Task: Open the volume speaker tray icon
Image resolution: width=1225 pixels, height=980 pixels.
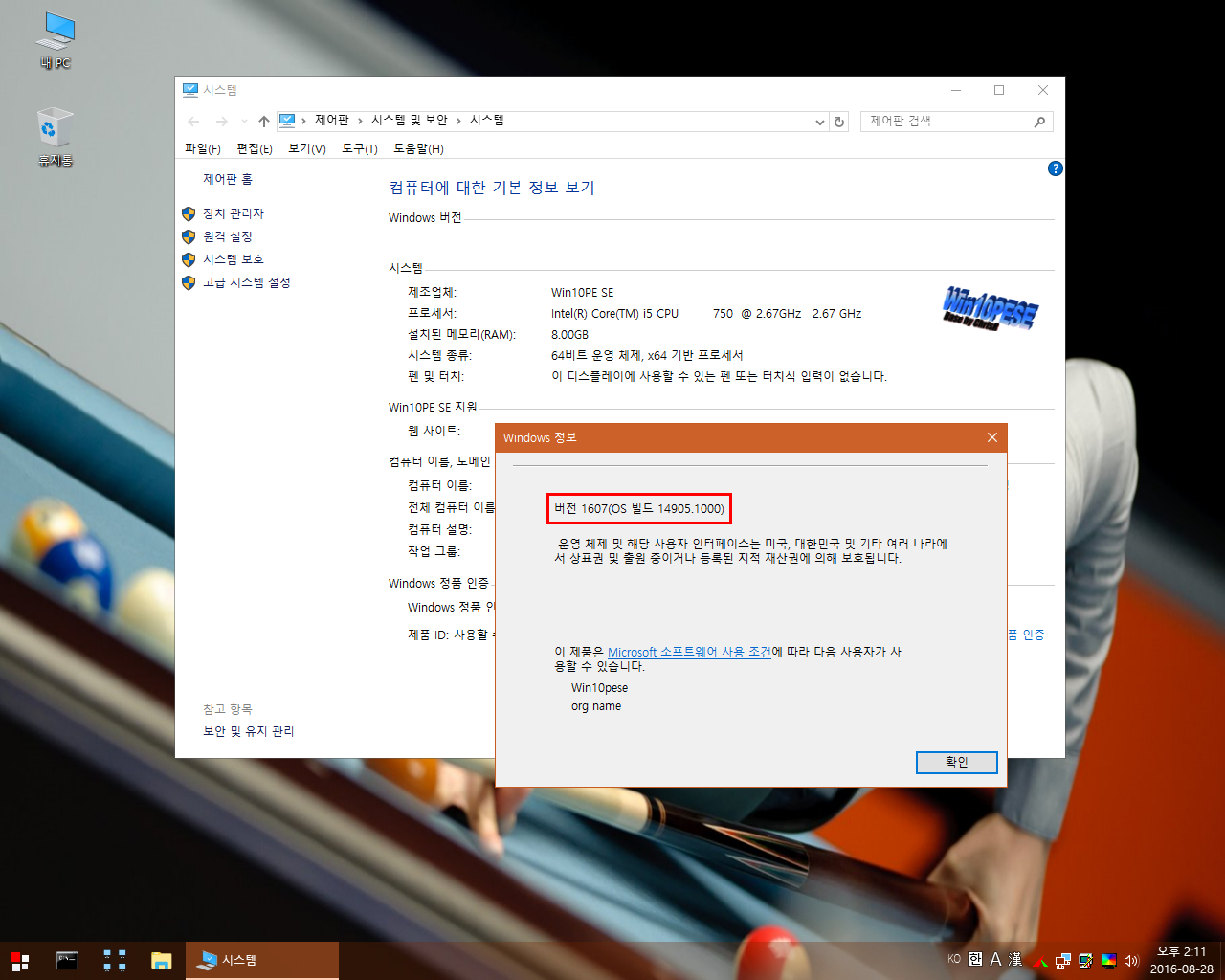Action: click(x=1132, y=961)
